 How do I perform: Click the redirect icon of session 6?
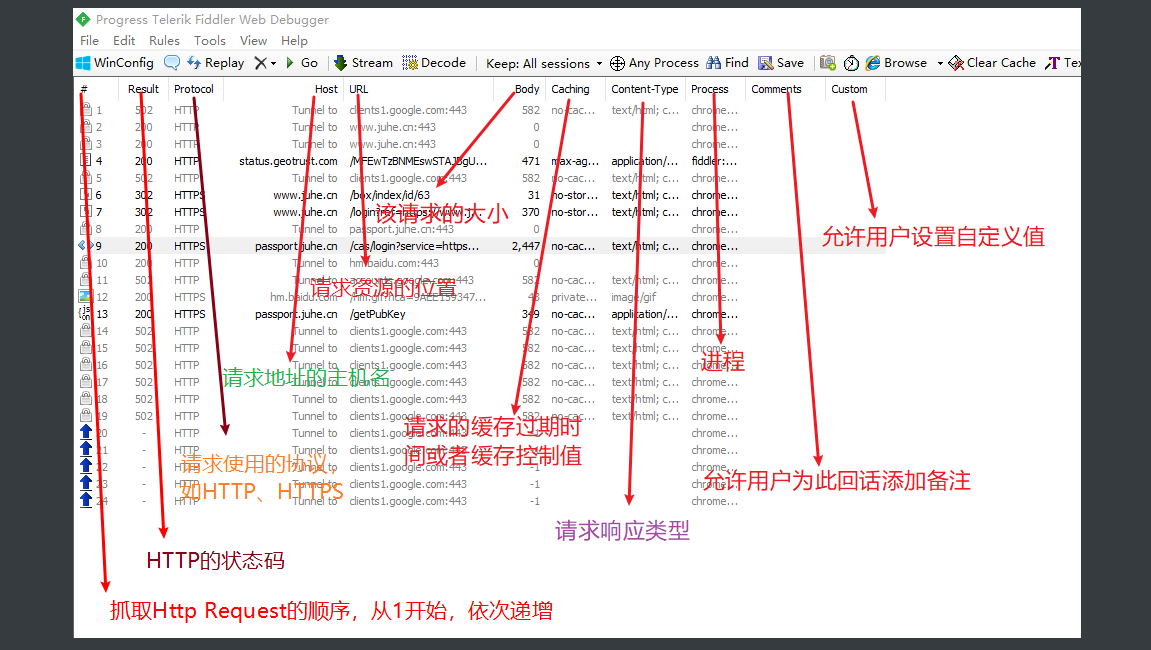pos(85,195)
